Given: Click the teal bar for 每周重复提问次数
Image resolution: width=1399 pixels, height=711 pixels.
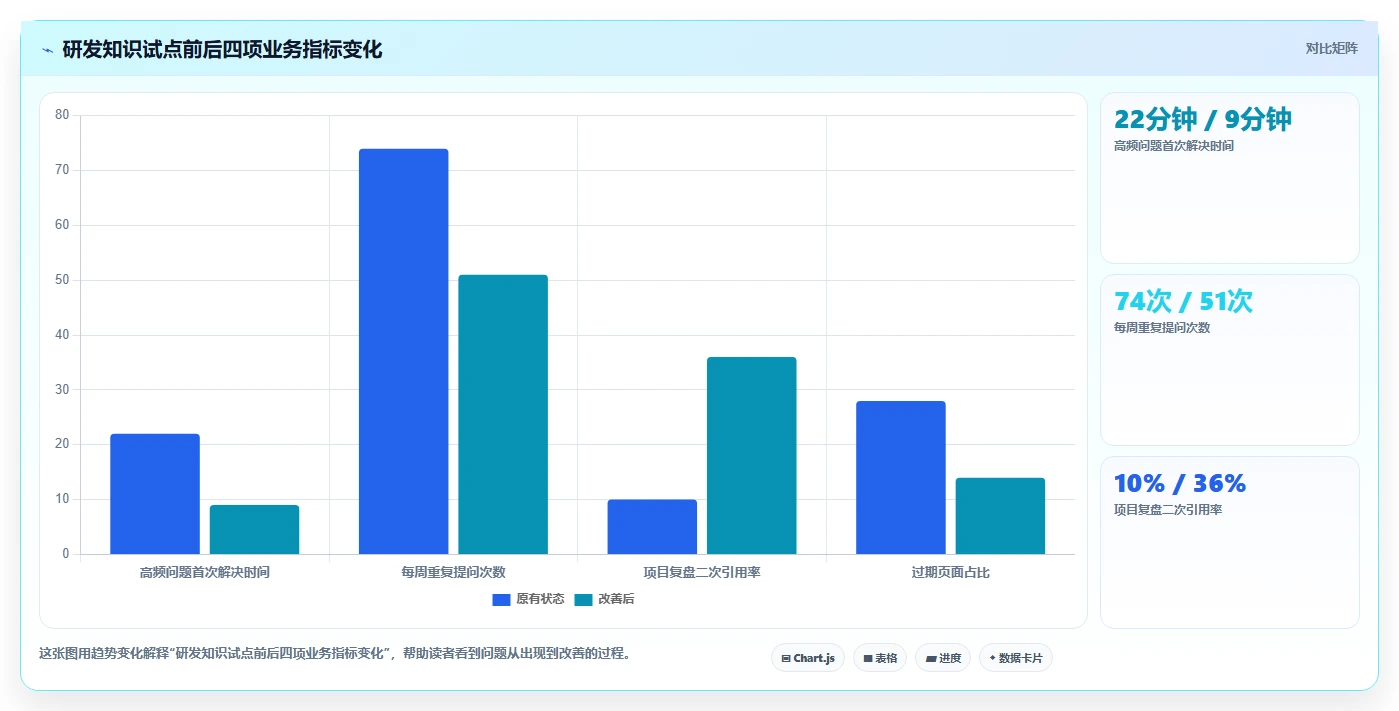Looking at the screenshot, I should click(503, 414).
